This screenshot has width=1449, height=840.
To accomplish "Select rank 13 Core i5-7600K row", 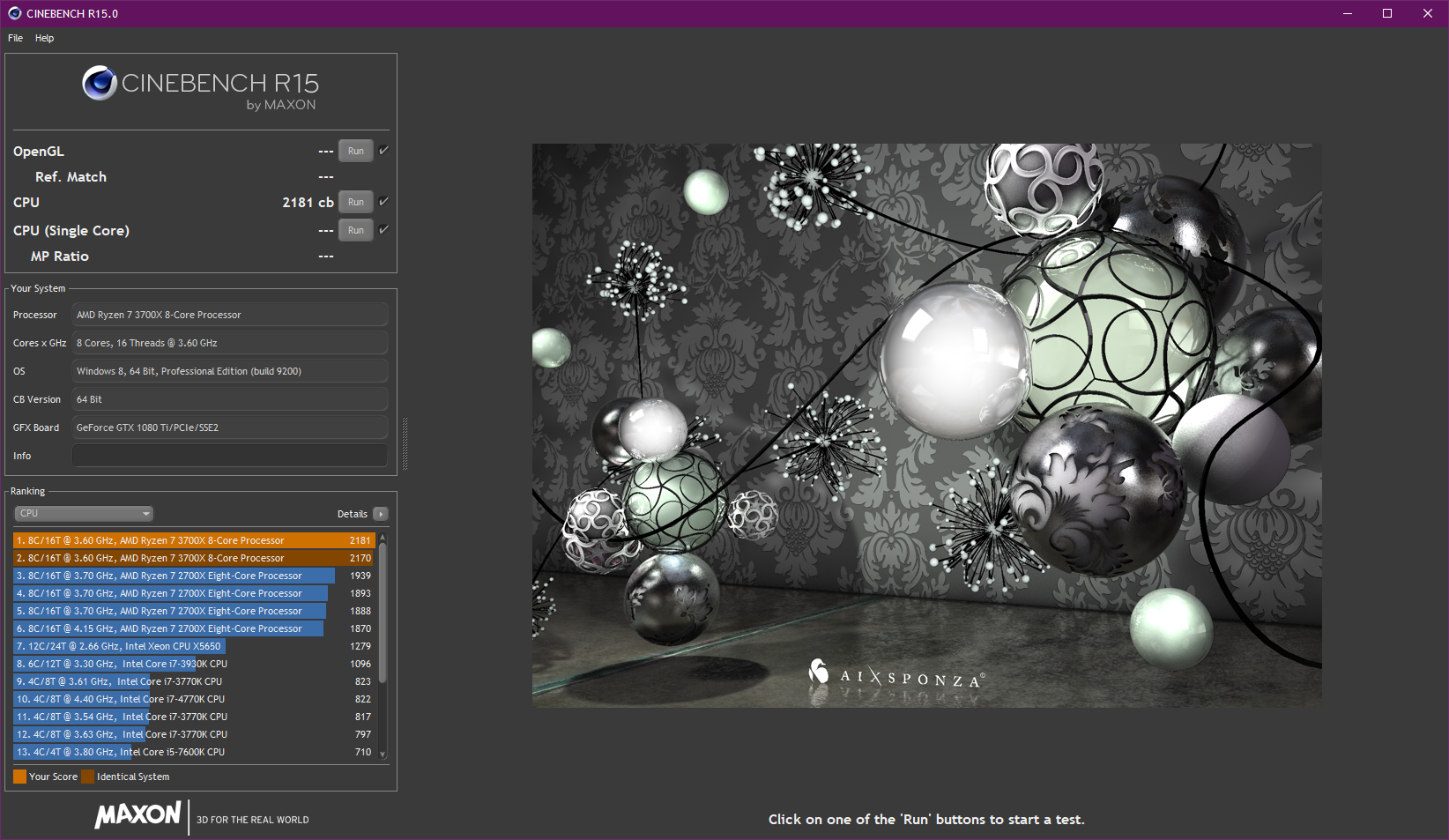I will tap(194, 752).
